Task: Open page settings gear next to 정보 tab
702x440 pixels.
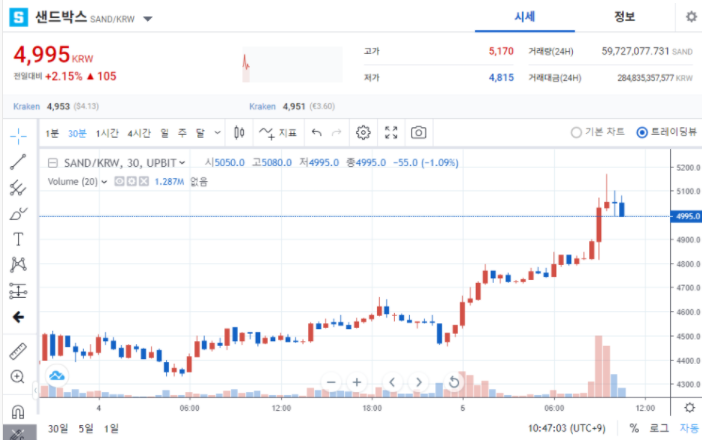Action: click(x=691, y=17)
